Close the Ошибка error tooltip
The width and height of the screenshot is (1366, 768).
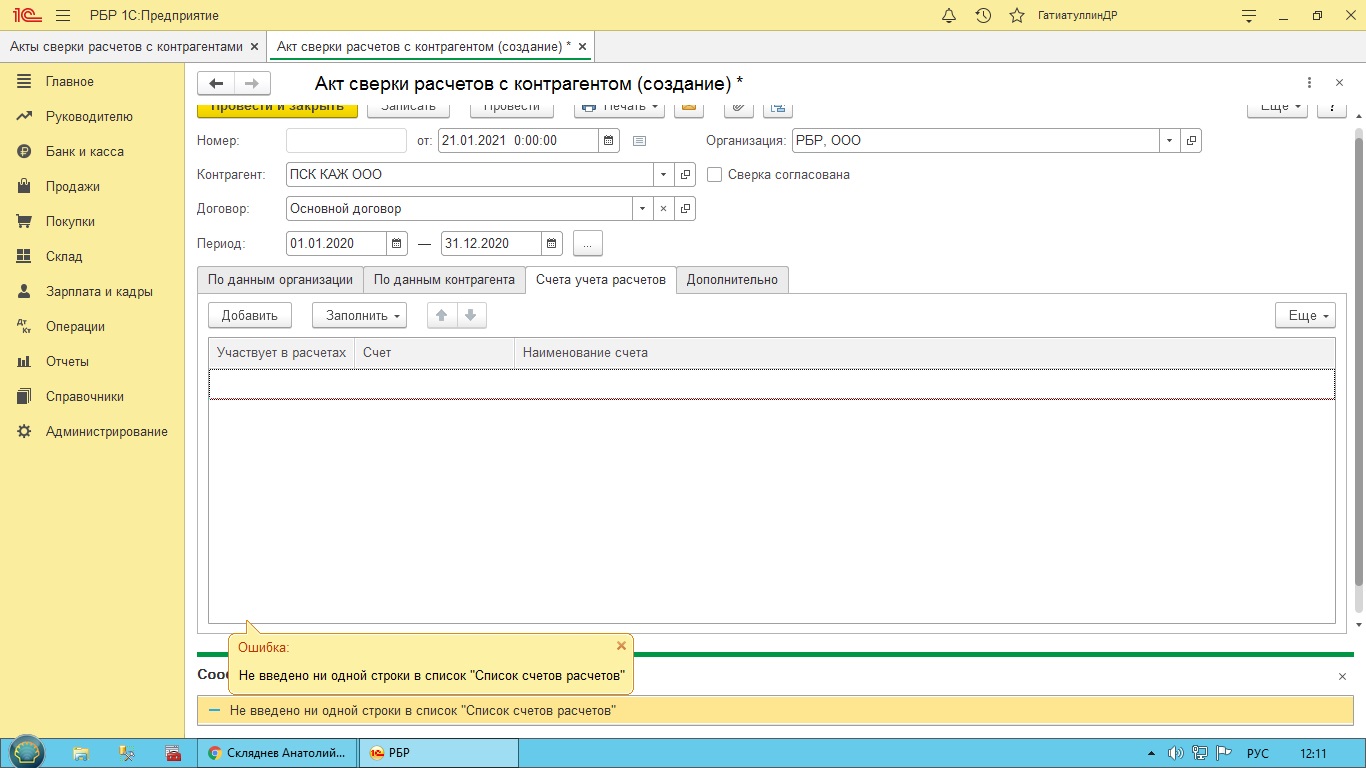(621, 646)
